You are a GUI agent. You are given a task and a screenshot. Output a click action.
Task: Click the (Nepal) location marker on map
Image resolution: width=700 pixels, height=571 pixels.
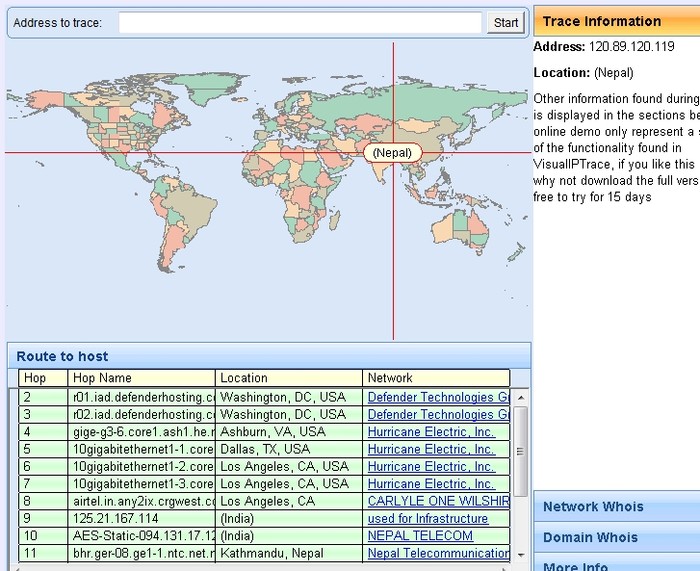pyautogui.click(x=392, y=153)
